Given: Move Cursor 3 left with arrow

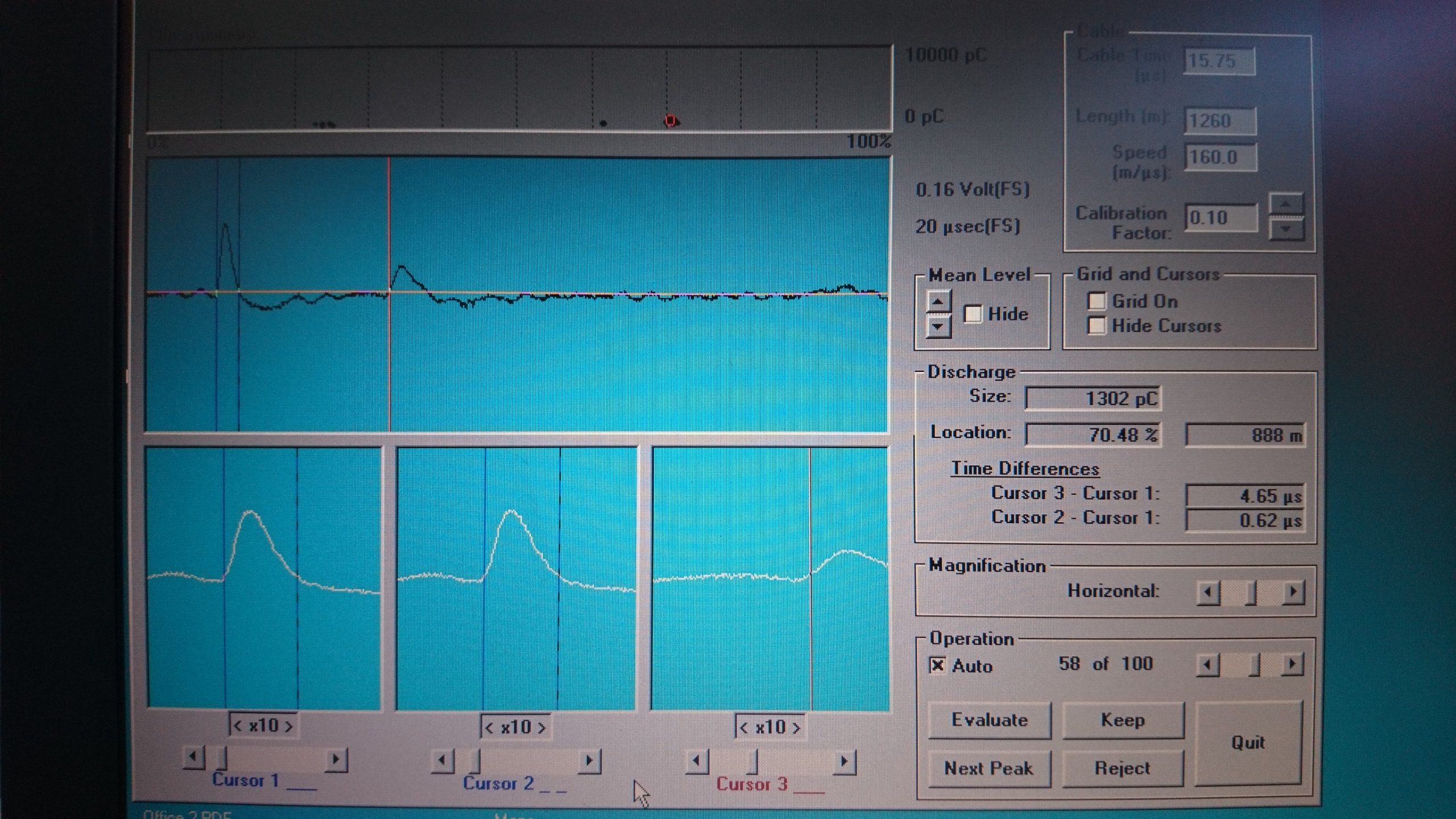Looking at the screenshot, I should (x=697, y=761).
